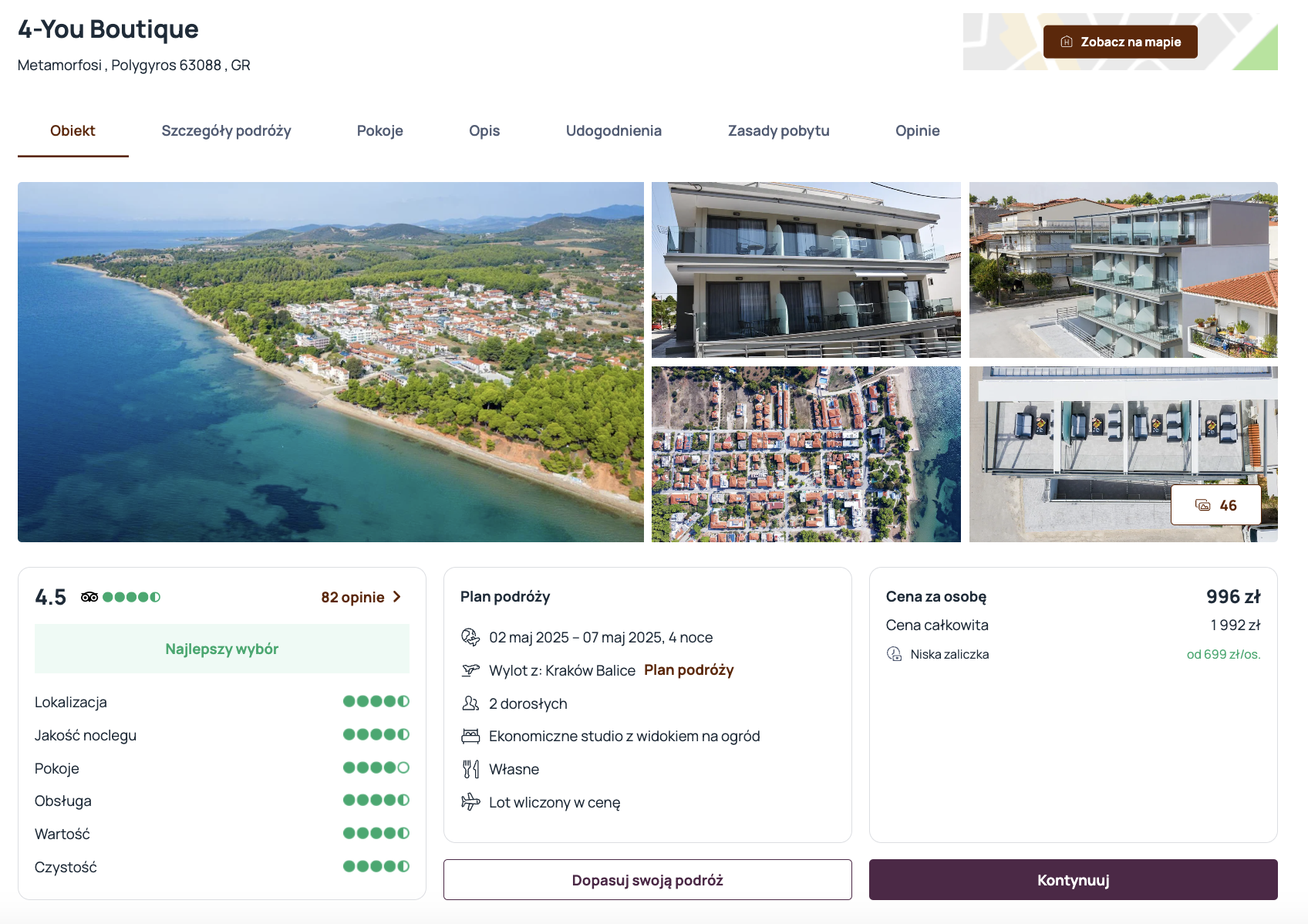Click the TripAdvisor owl logo icon
Viewport: 1308px width, 924px height.
(x=89, y=597)
